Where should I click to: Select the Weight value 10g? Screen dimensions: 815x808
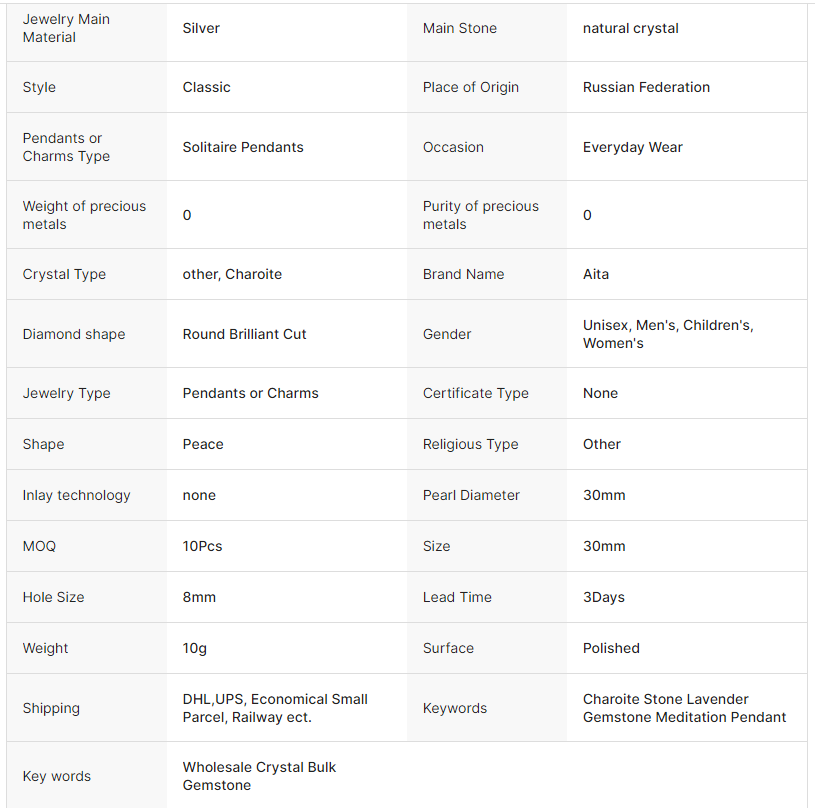195,648
